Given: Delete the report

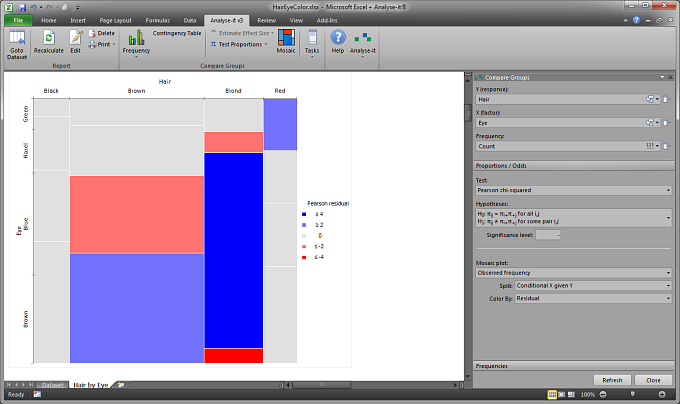Looking at the screenshot, I should (x=102, y=33).
